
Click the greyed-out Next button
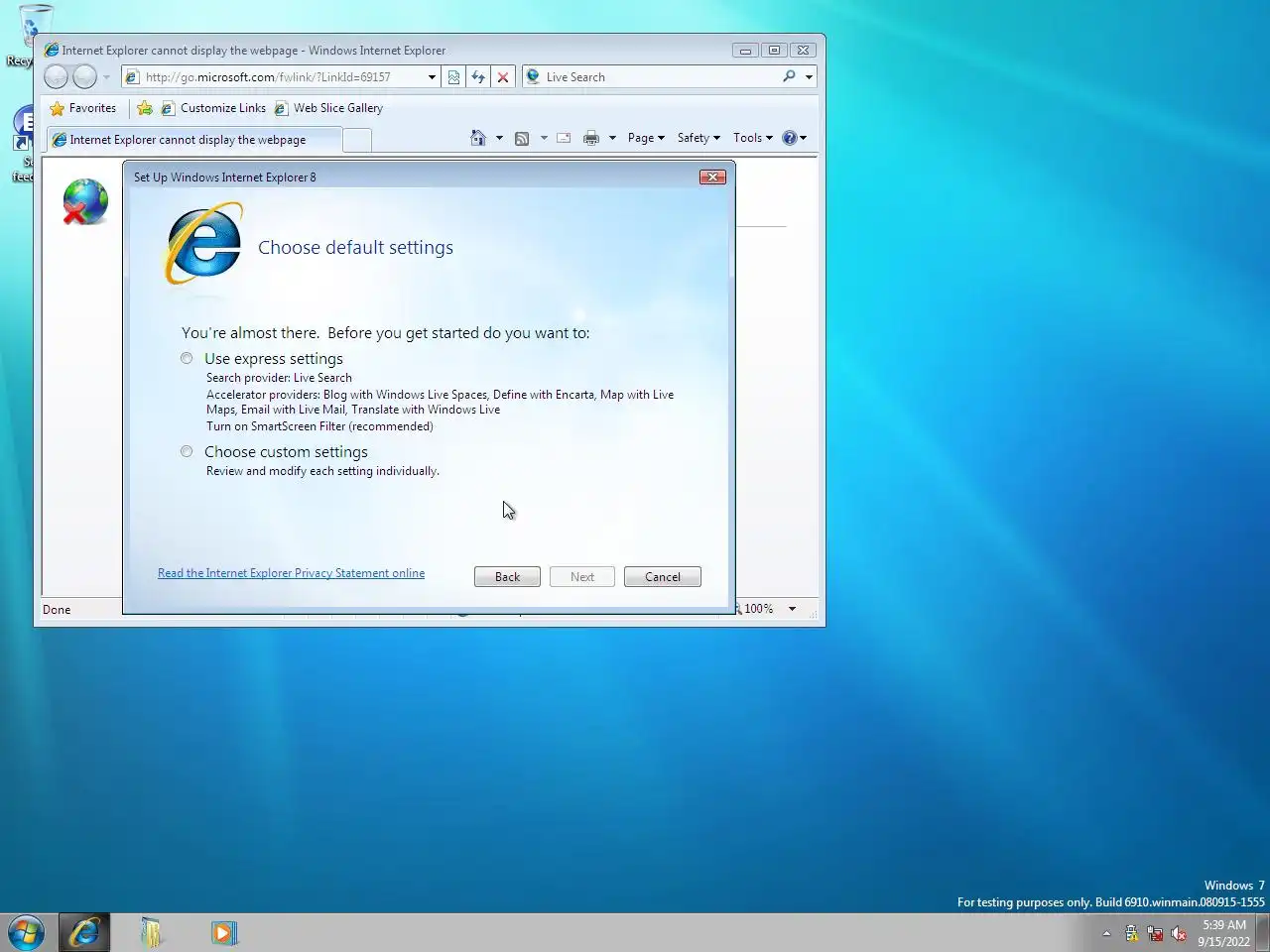582,577
